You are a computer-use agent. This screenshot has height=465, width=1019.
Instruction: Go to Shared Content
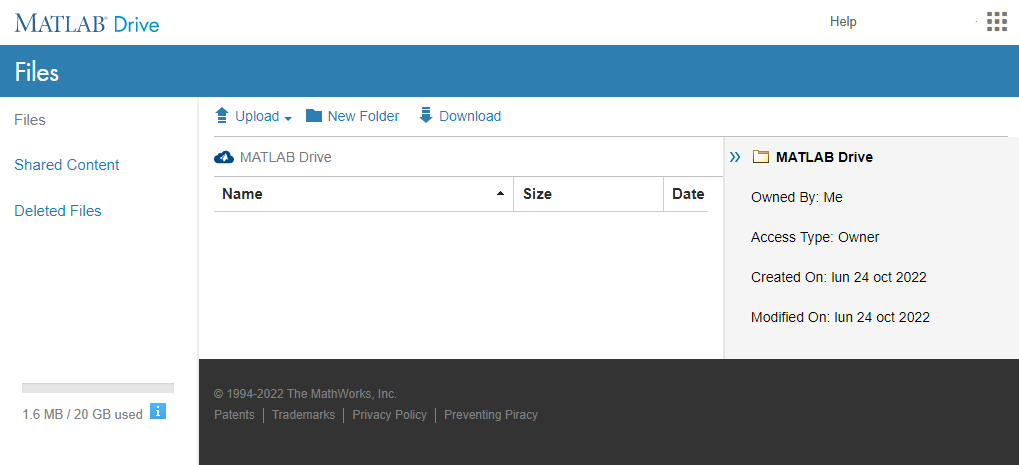pos(67,165)
